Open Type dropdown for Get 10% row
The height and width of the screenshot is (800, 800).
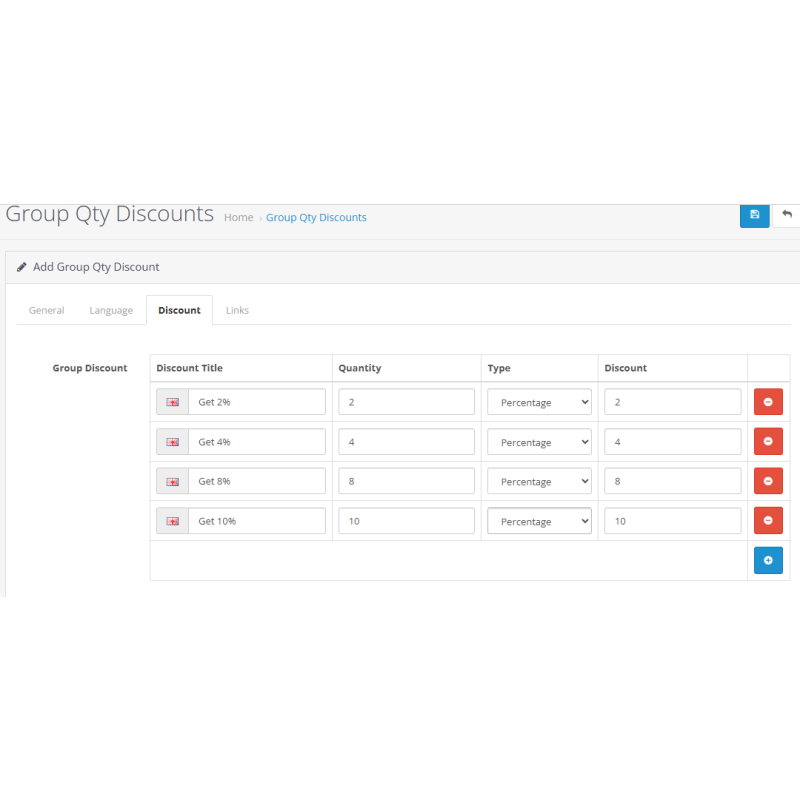539,521
